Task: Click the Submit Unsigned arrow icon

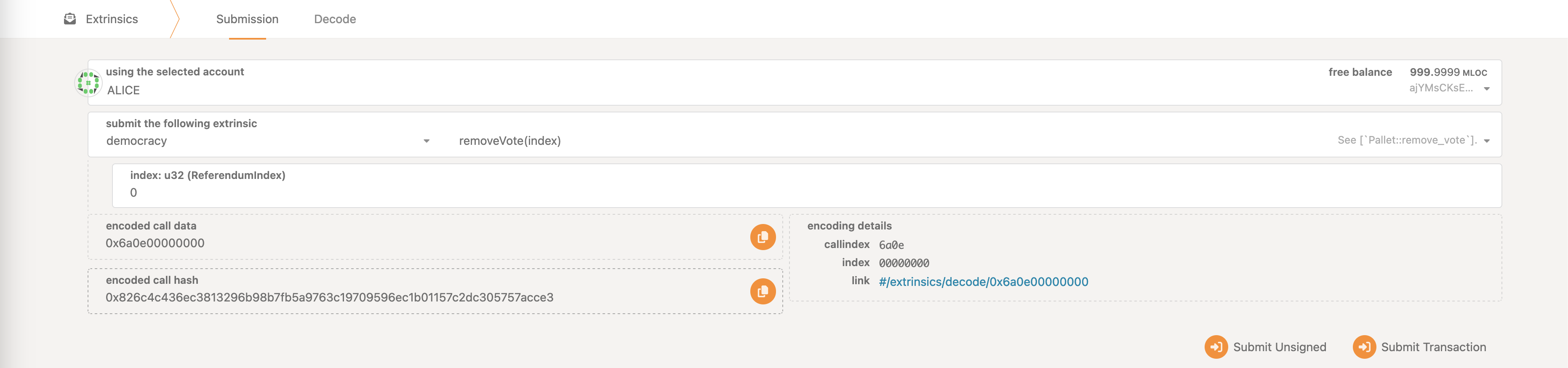Action: tap(1216, 347)
